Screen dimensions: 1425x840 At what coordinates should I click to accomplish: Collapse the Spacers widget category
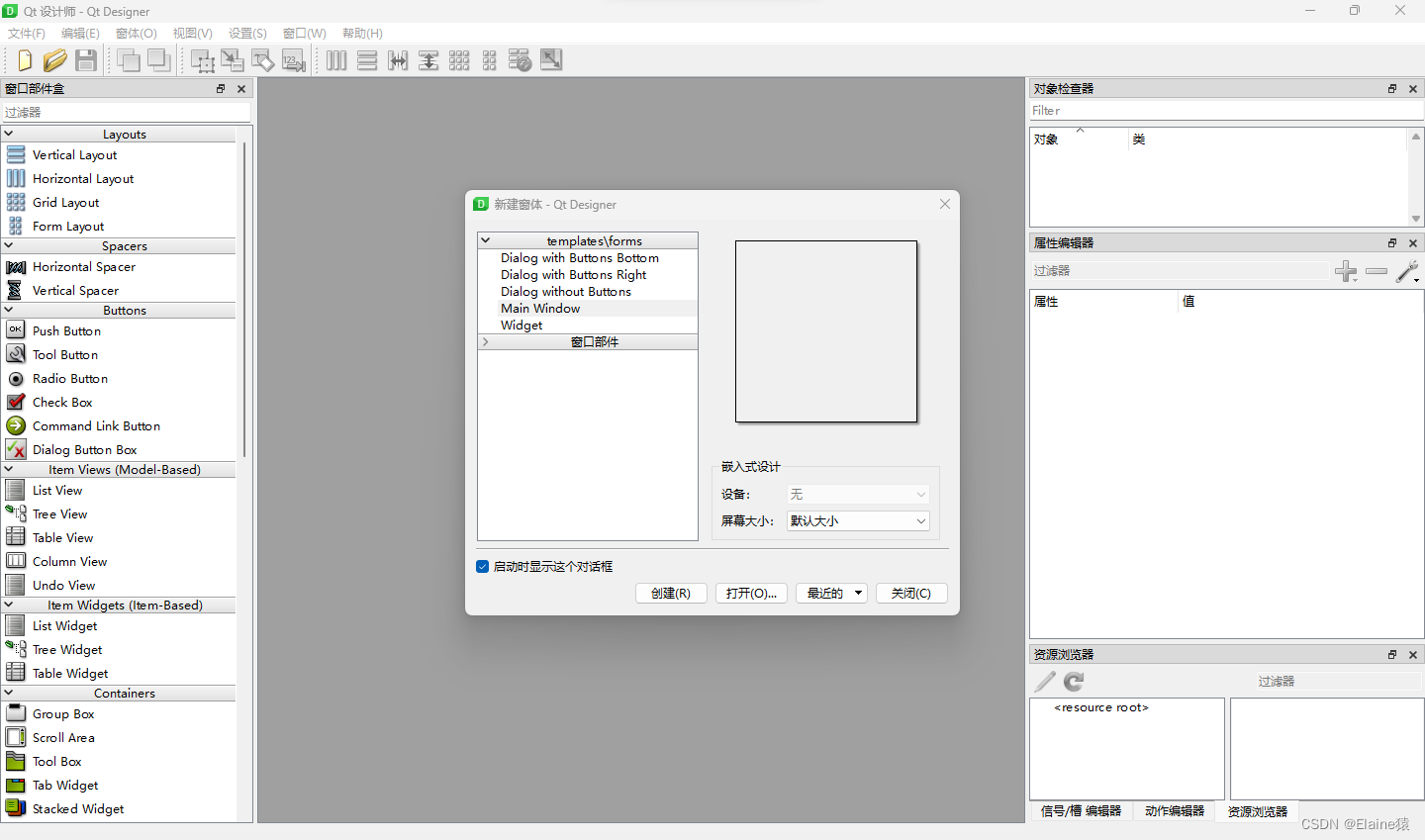coord(9,245)
